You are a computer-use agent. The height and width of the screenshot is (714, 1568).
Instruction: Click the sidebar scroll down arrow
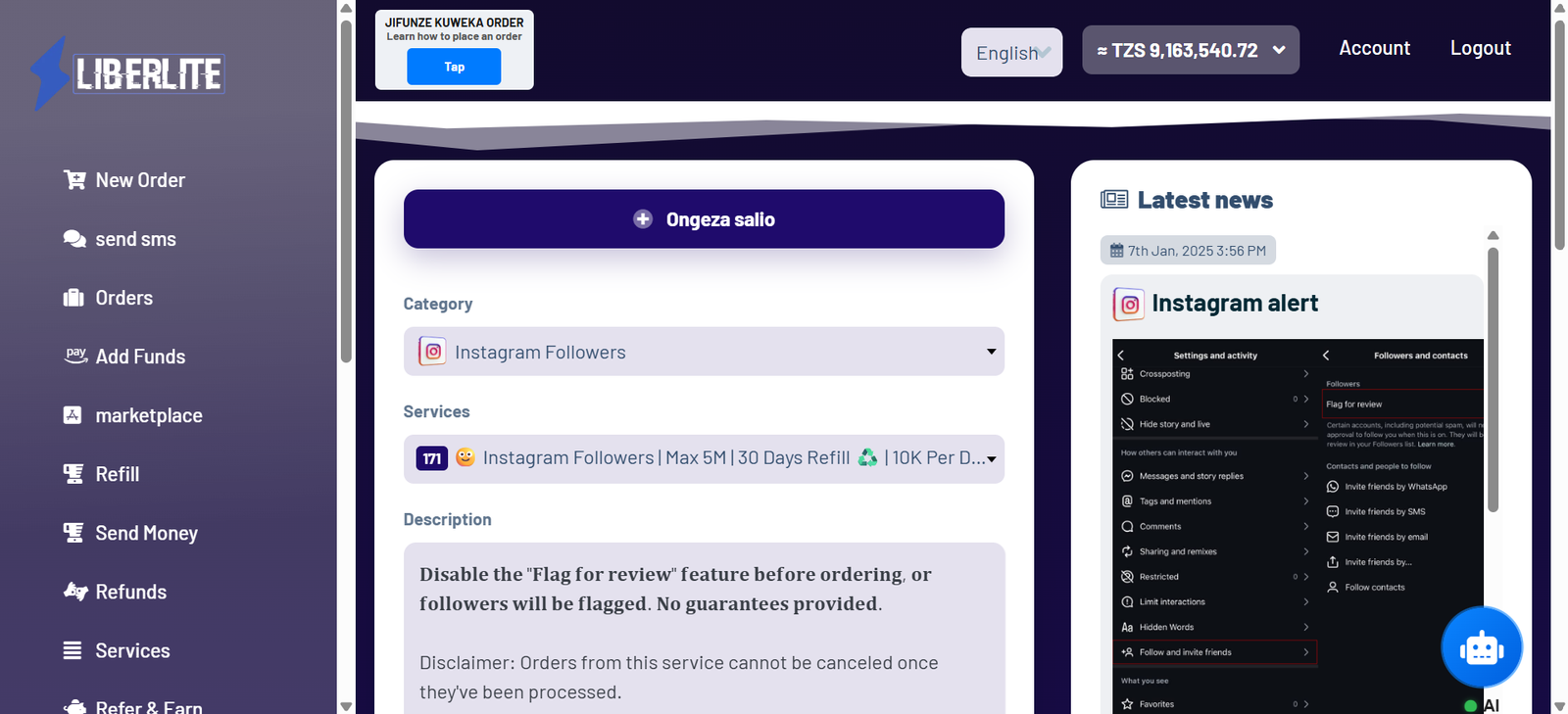345,705
